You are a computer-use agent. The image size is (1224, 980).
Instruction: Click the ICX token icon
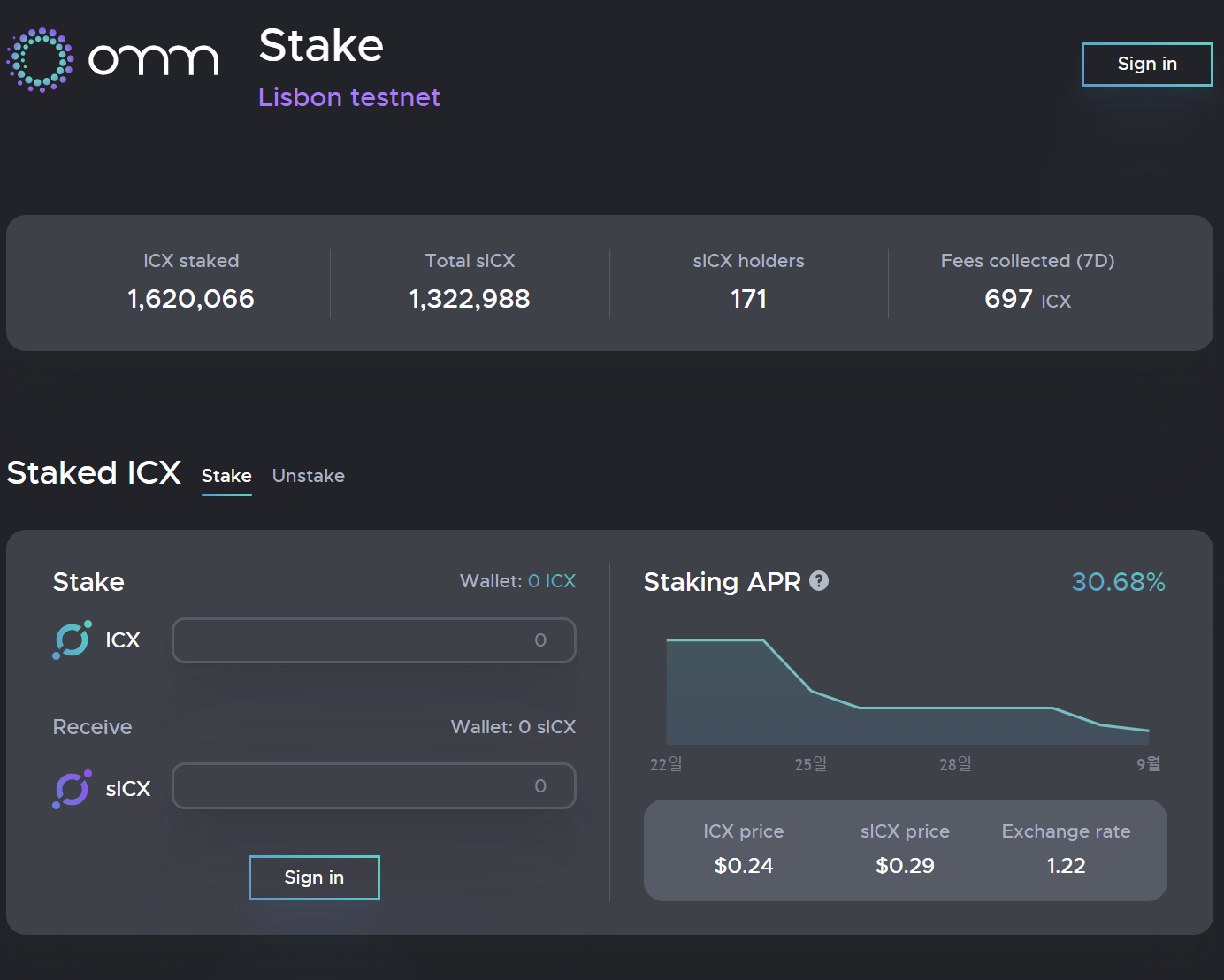(x=72, y=639)
